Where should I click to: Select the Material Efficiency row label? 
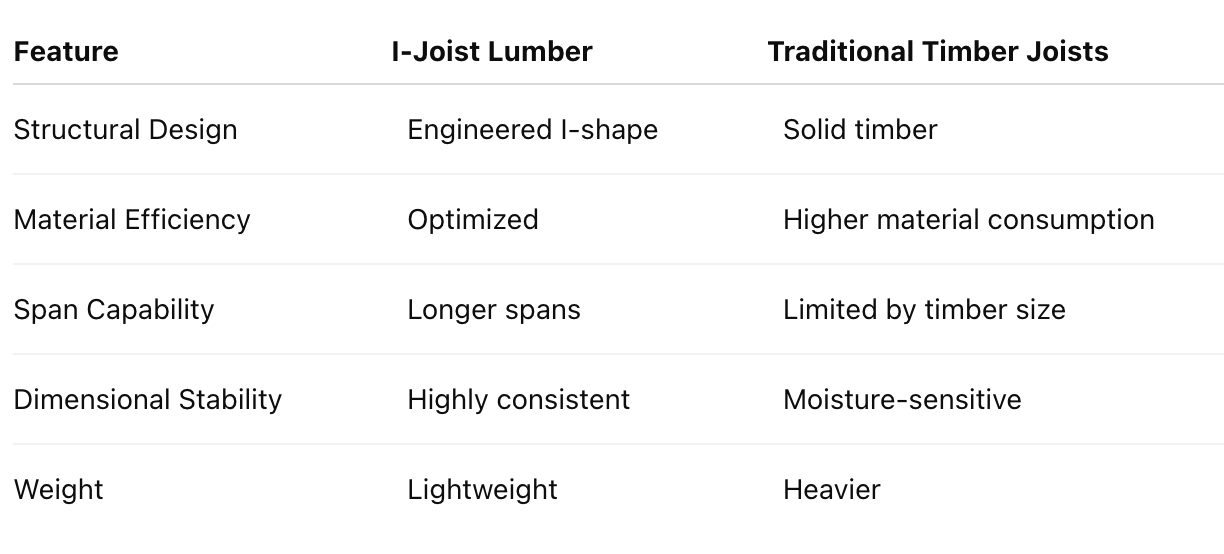pos(132,220)
